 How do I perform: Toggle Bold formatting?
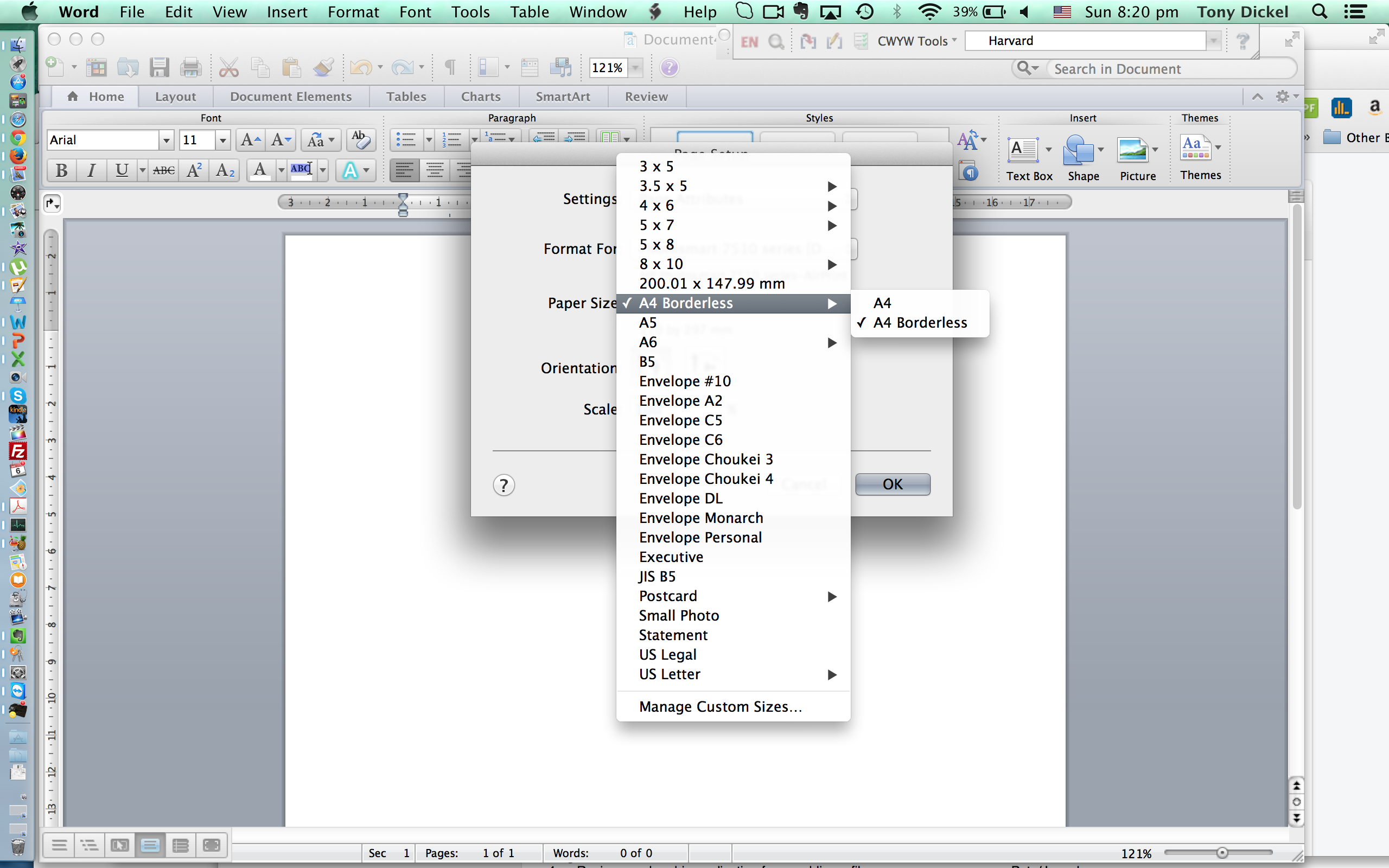[61, 170]
